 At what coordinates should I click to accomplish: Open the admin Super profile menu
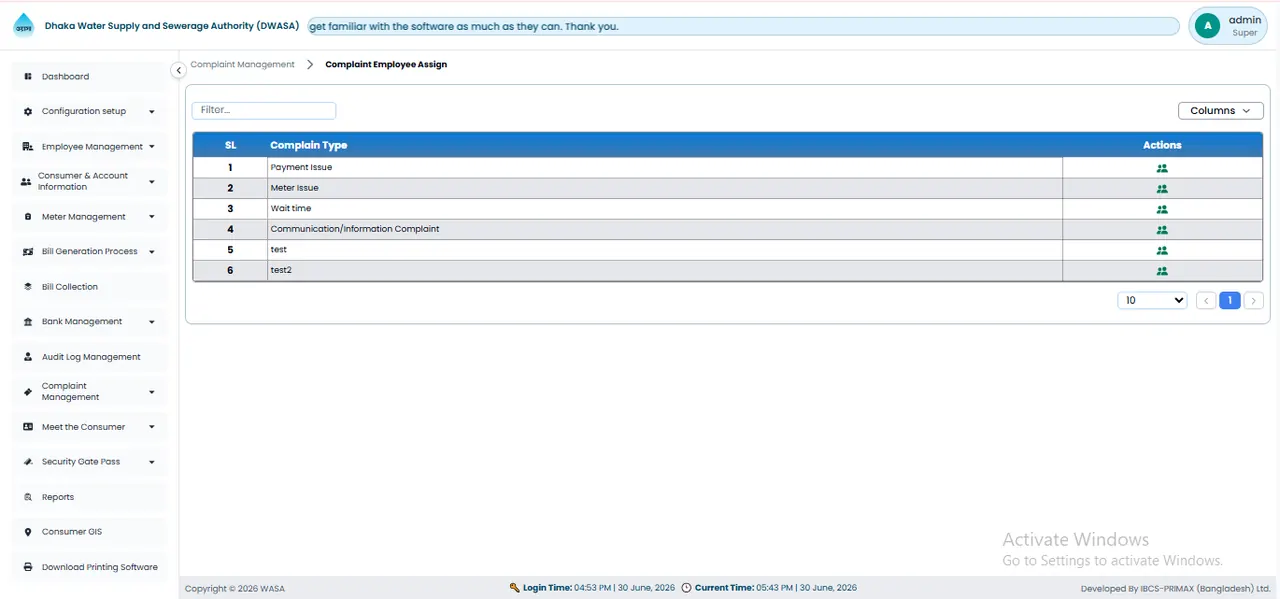click(1228, 26)
